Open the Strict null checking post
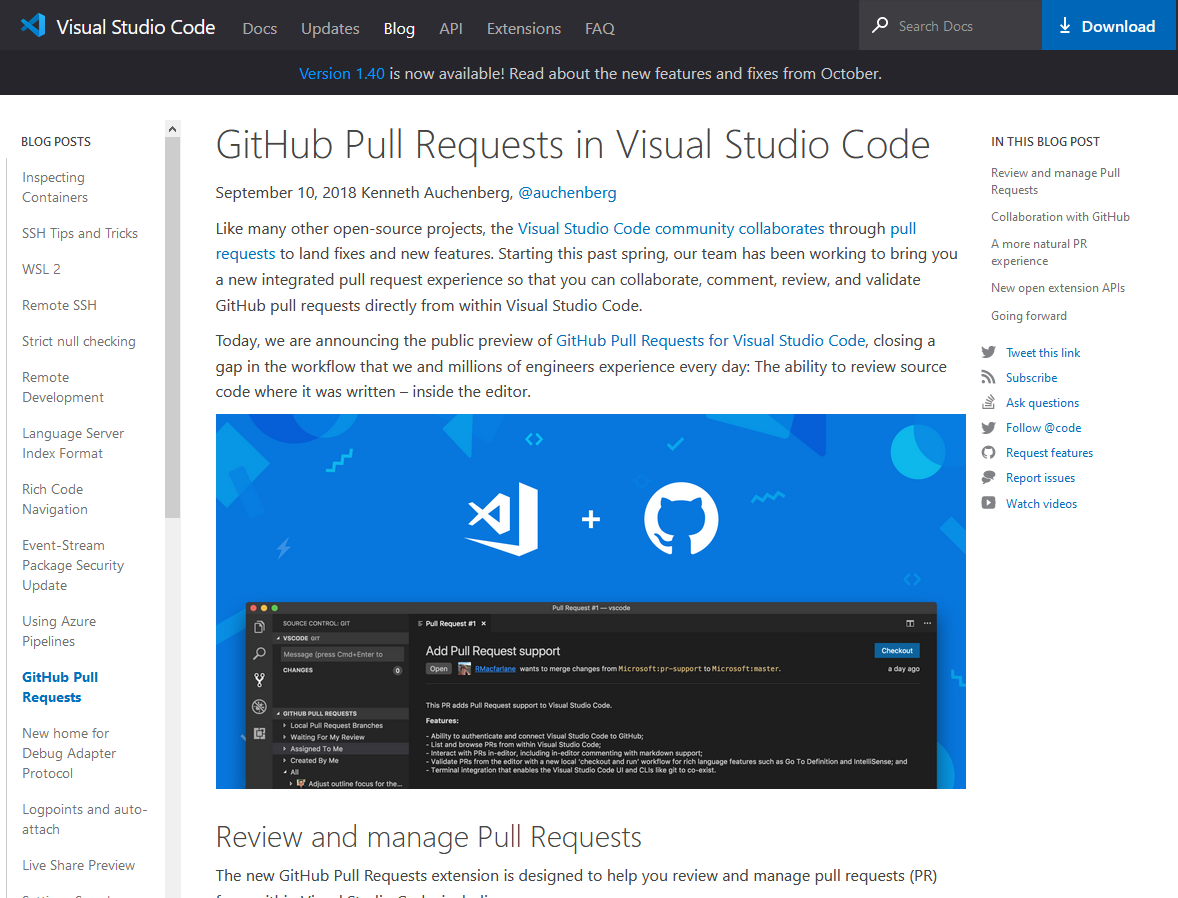The width and height of the screenshot is (1178, 898). (x=79, y=341)
